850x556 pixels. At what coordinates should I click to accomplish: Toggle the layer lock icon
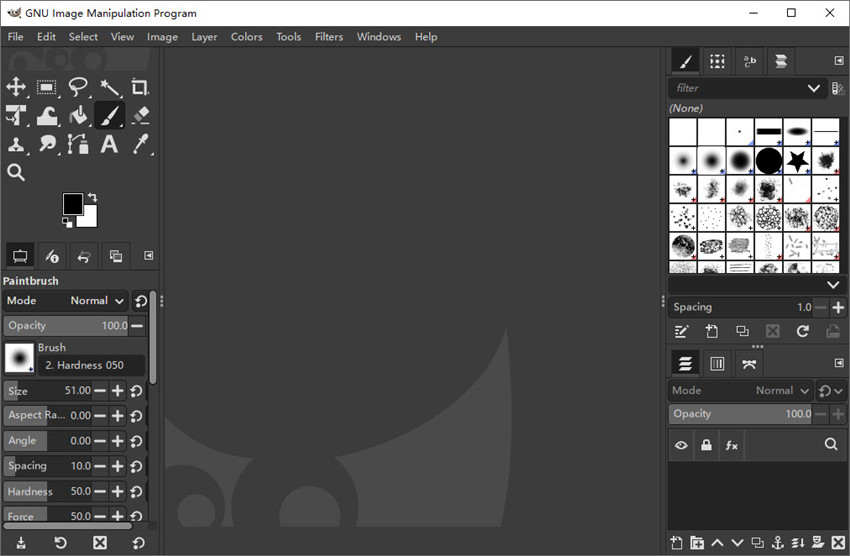706,445
